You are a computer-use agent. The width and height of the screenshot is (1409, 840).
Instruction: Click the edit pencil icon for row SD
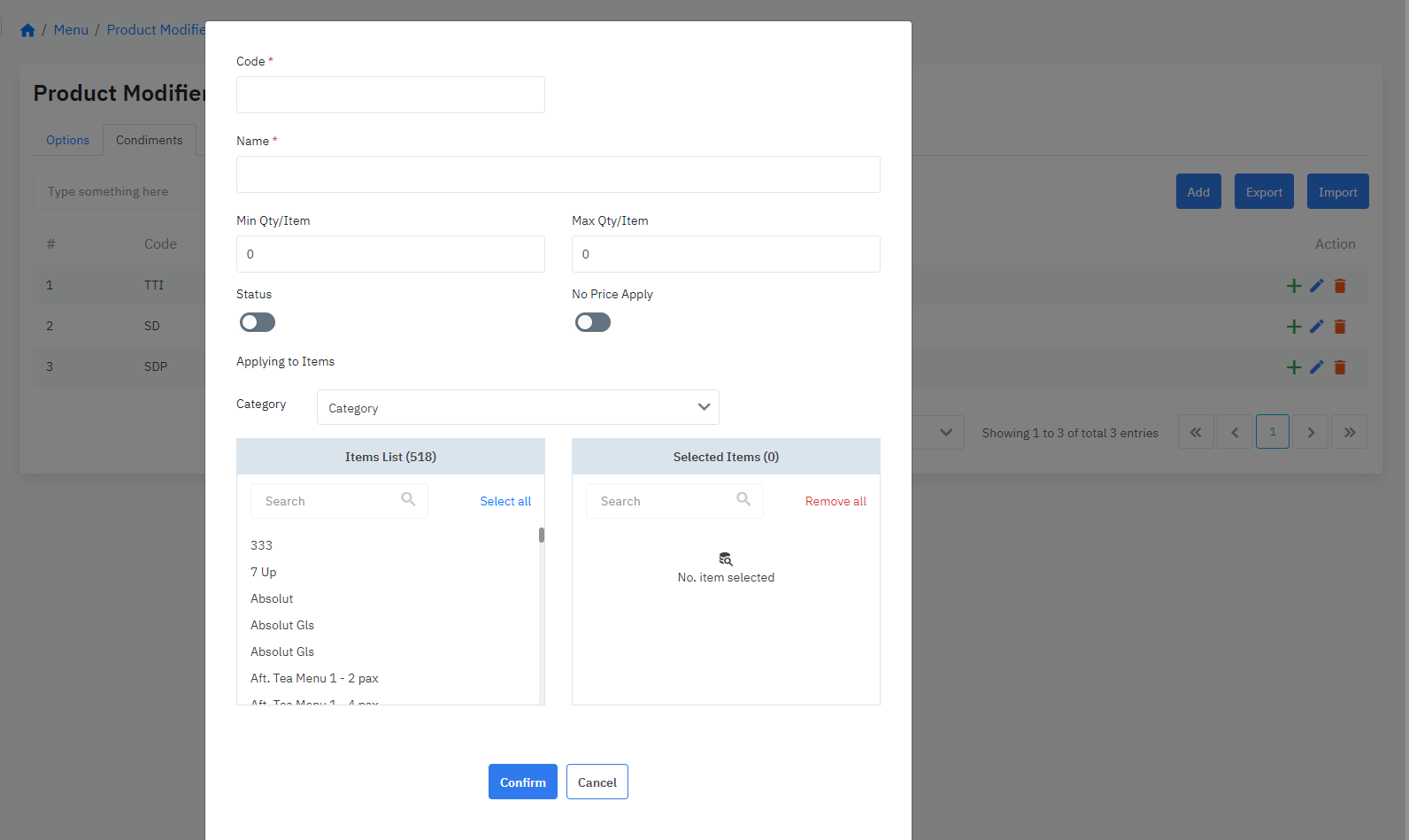[x=1316, y=327]
